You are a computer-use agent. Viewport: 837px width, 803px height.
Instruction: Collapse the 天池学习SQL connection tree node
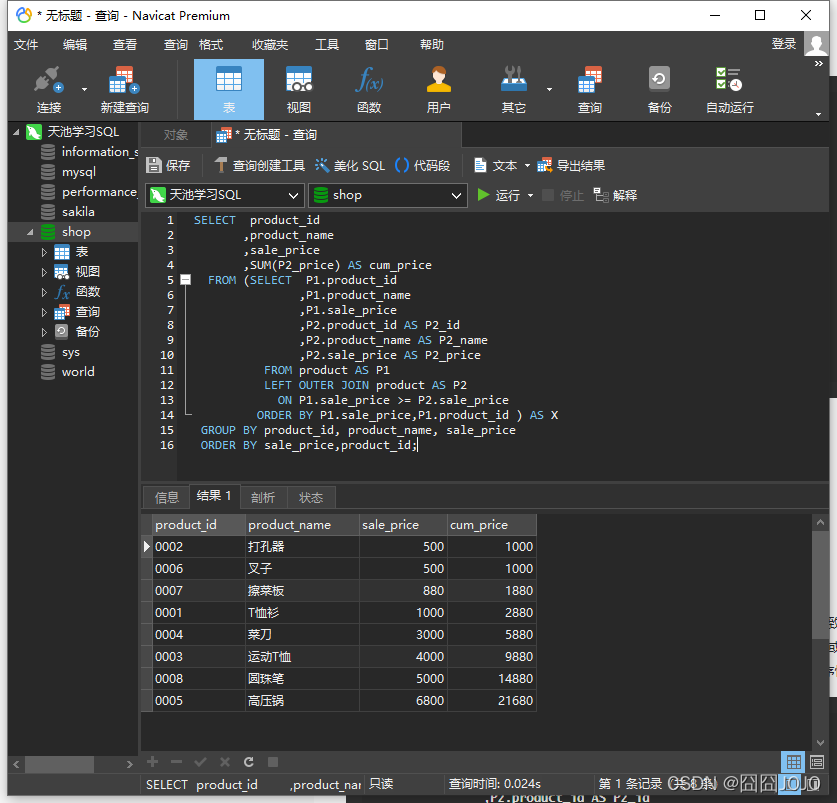tap(17, 132)
